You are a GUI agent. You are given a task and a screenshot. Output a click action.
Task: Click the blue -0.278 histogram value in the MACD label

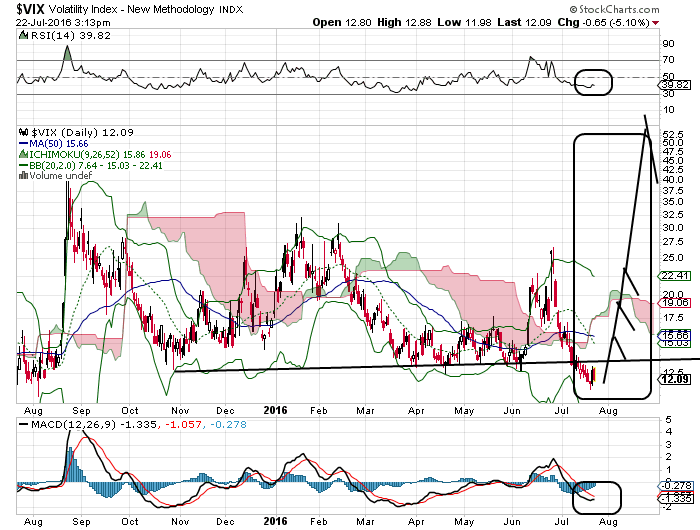[228, 424]
